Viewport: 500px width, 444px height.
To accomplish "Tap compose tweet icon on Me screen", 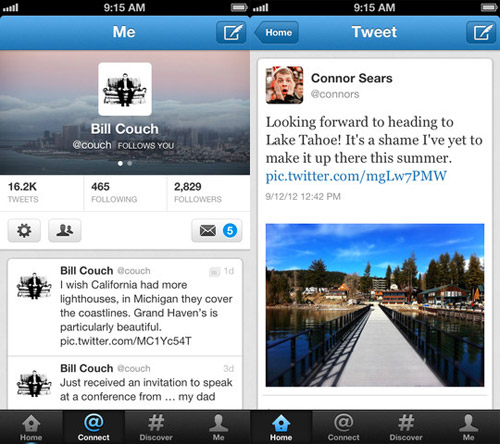I will click(231, 32).
